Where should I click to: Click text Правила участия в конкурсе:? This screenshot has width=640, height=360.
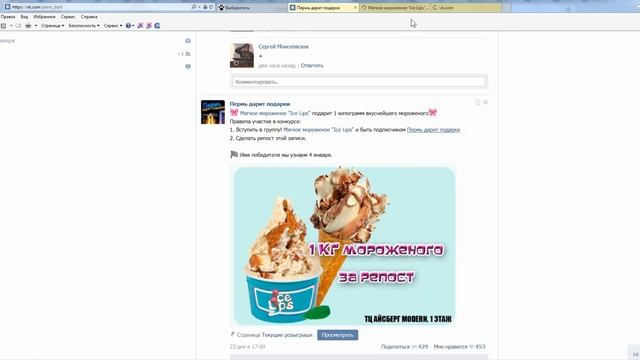[265, 121]
